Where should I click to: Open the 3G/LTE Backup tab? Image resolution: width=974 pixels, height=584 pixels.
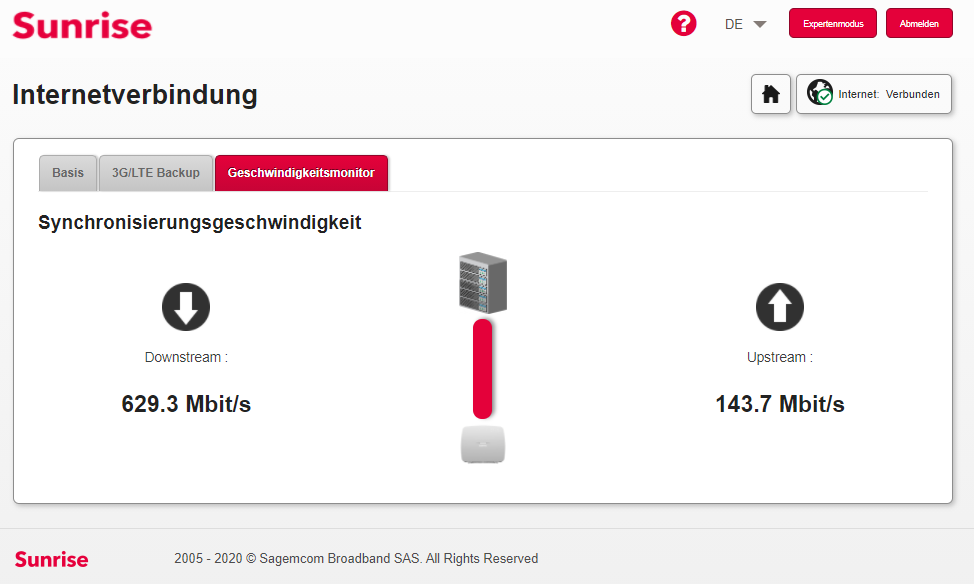(156, 173)
